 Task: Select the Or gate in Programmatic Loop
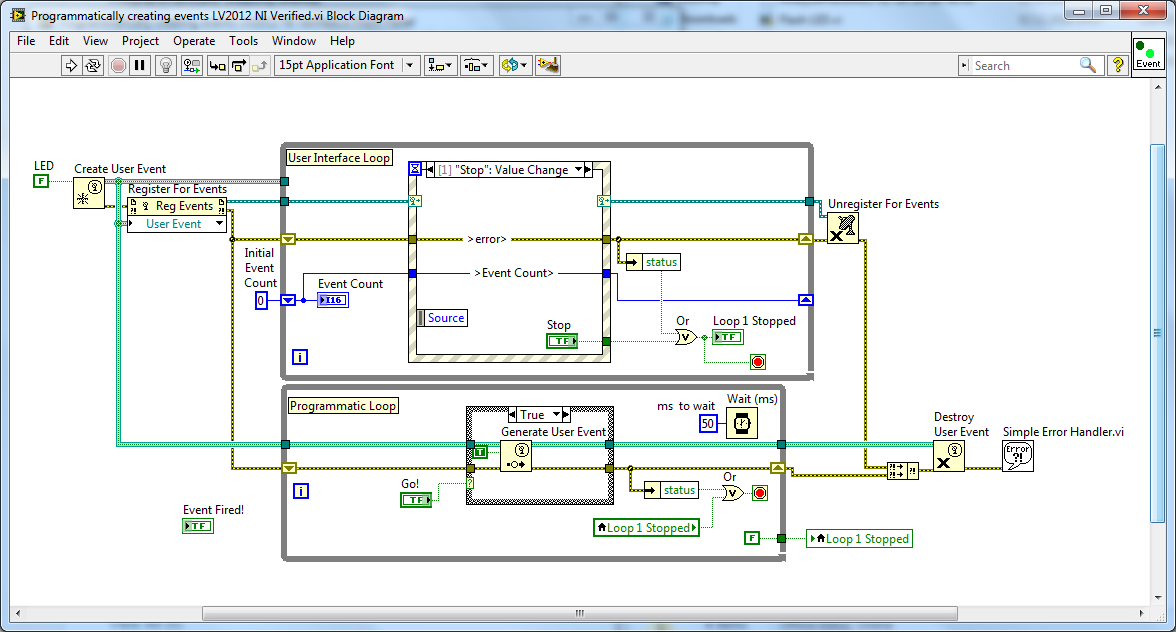pos(733,493)
